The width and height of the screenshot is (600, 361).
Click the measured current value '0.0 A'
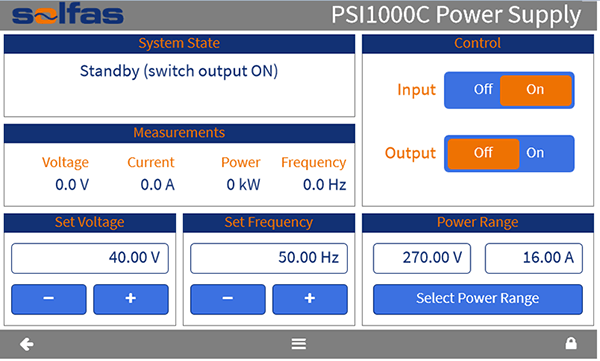tap(158, 185)
